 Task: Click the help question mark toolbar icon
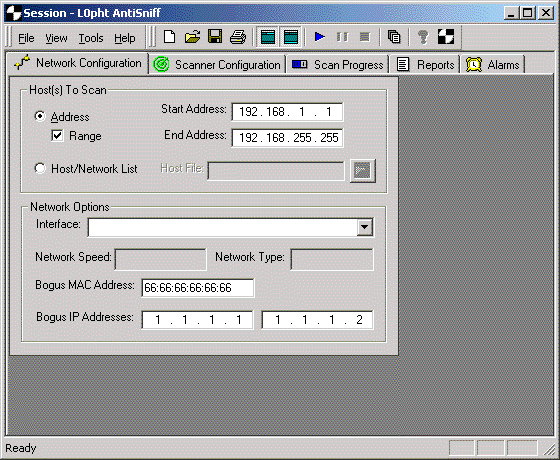[423, 37]
